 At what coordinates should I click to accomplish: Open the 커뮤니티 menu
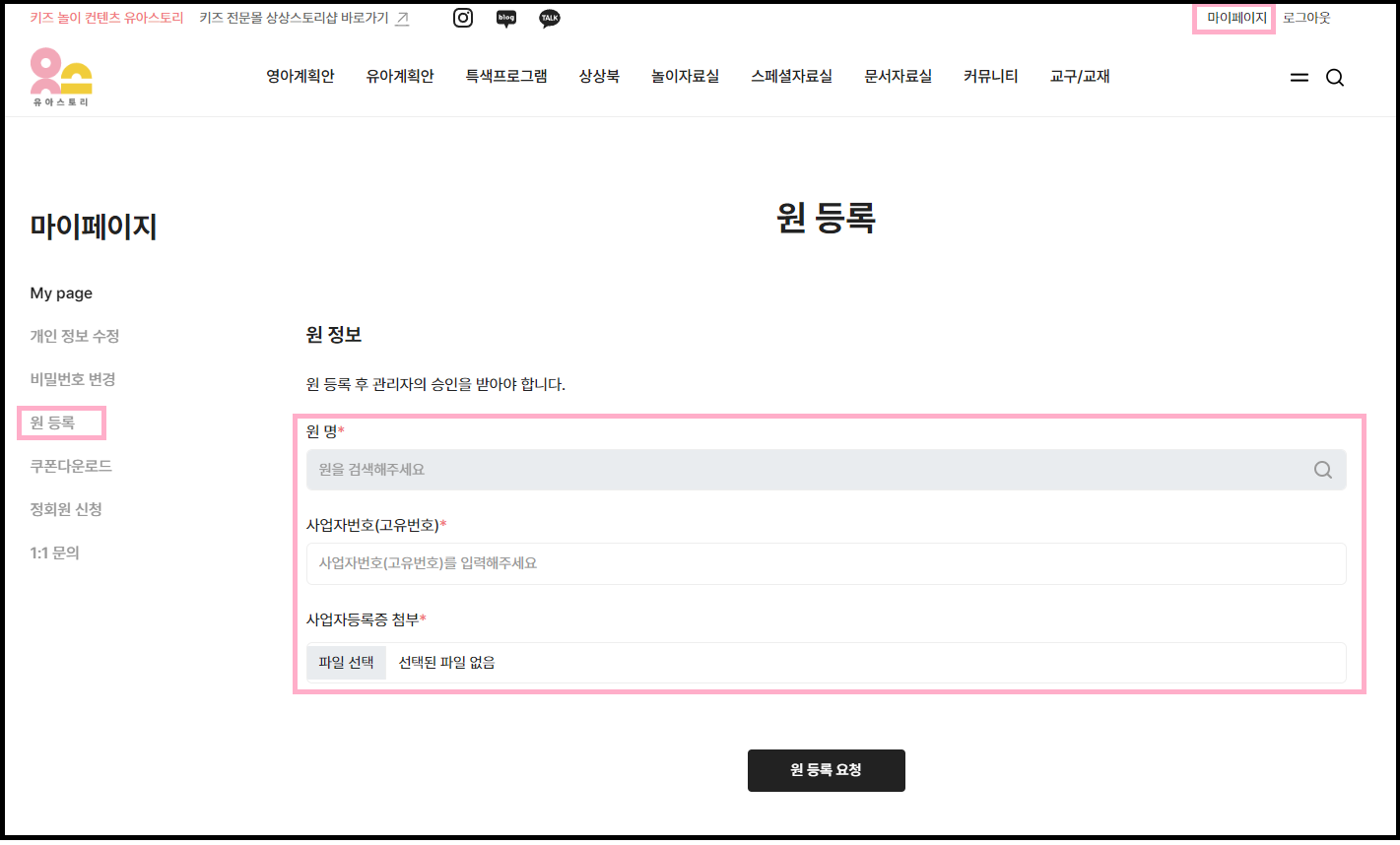pos(991,76)
